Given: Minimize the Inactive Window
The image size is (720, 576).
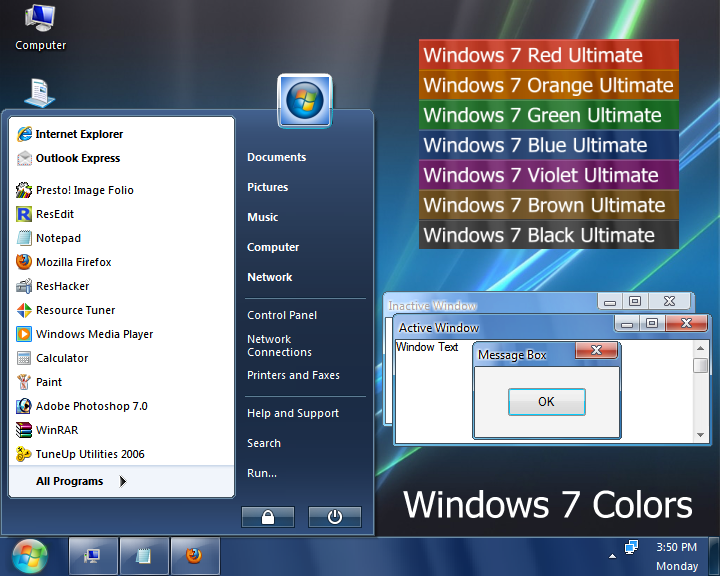Looking at the screenshot, I should click(610, 301).
